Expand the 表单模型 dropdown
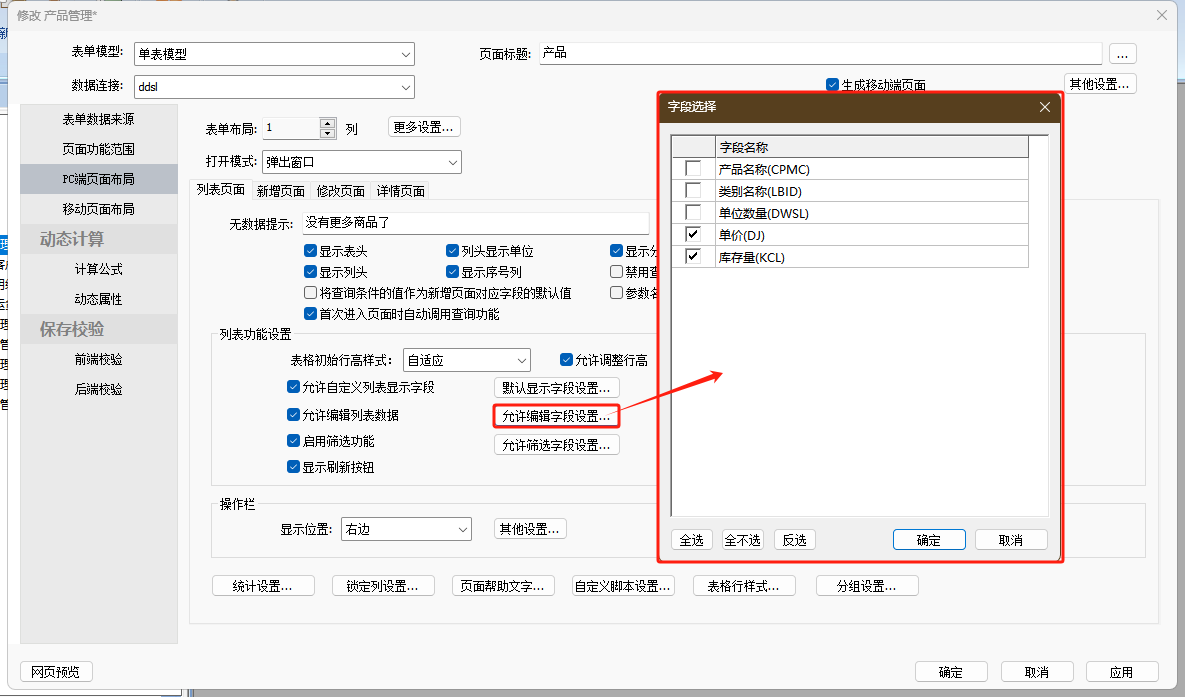This screenshot has width=1185, height=697. pyautogui.click(x=405, y=55)
